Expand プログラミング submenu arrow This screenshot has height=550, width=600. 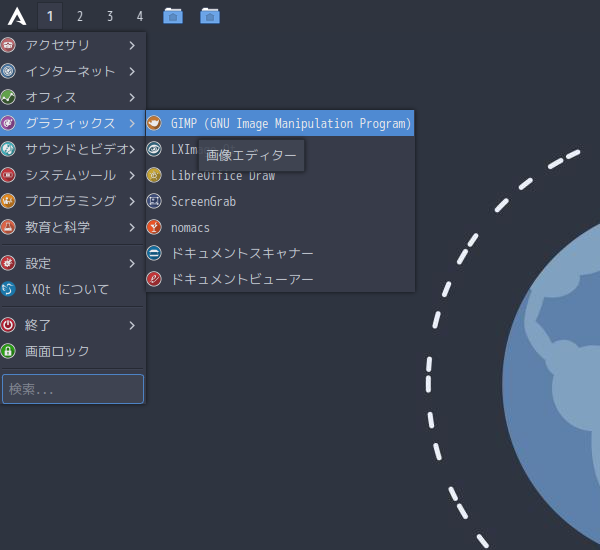(x=132, y=201)
